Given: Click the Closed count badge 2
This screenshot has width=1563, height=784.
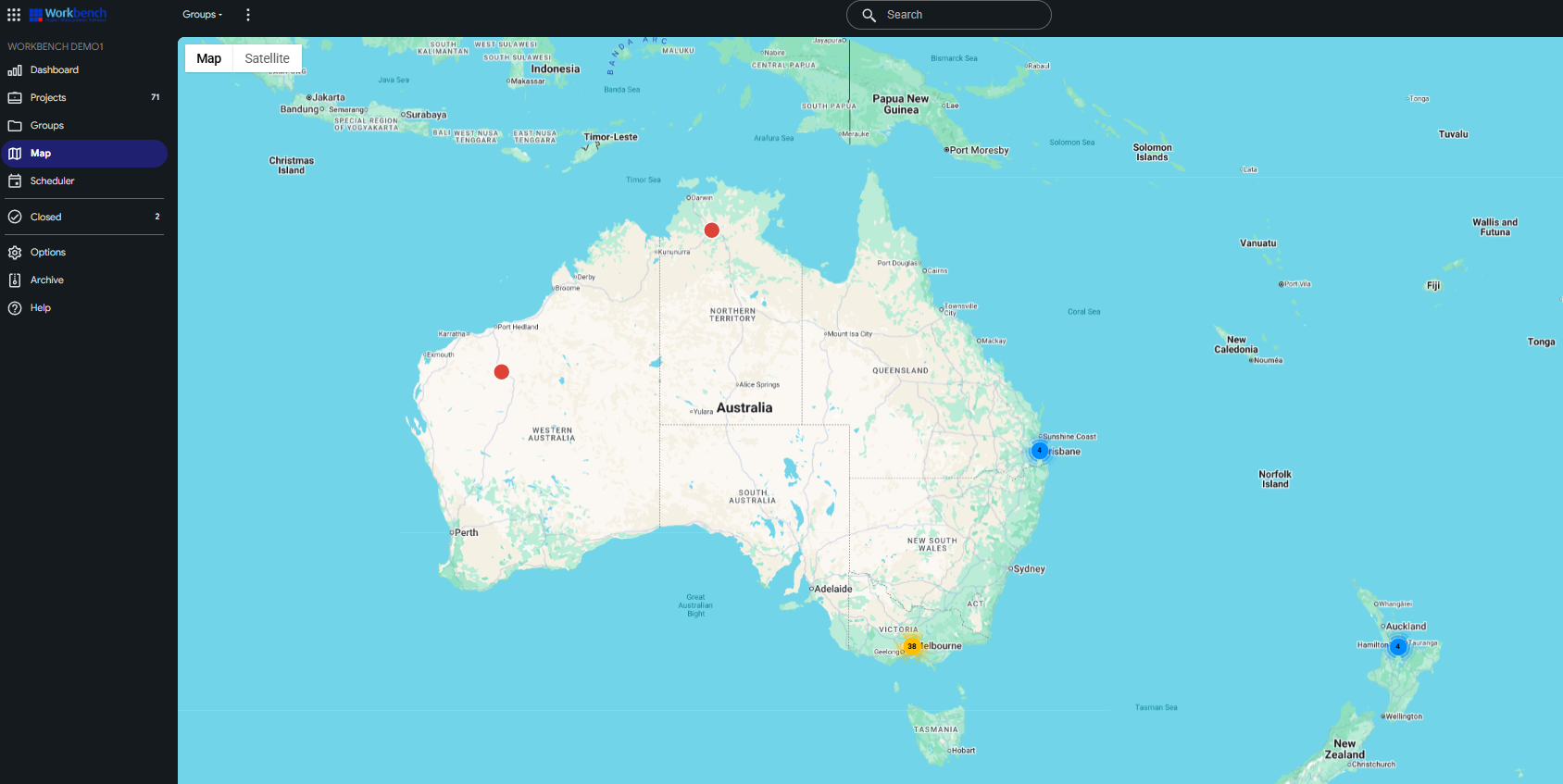Looking at the screenshot, I should coord(157,217).
